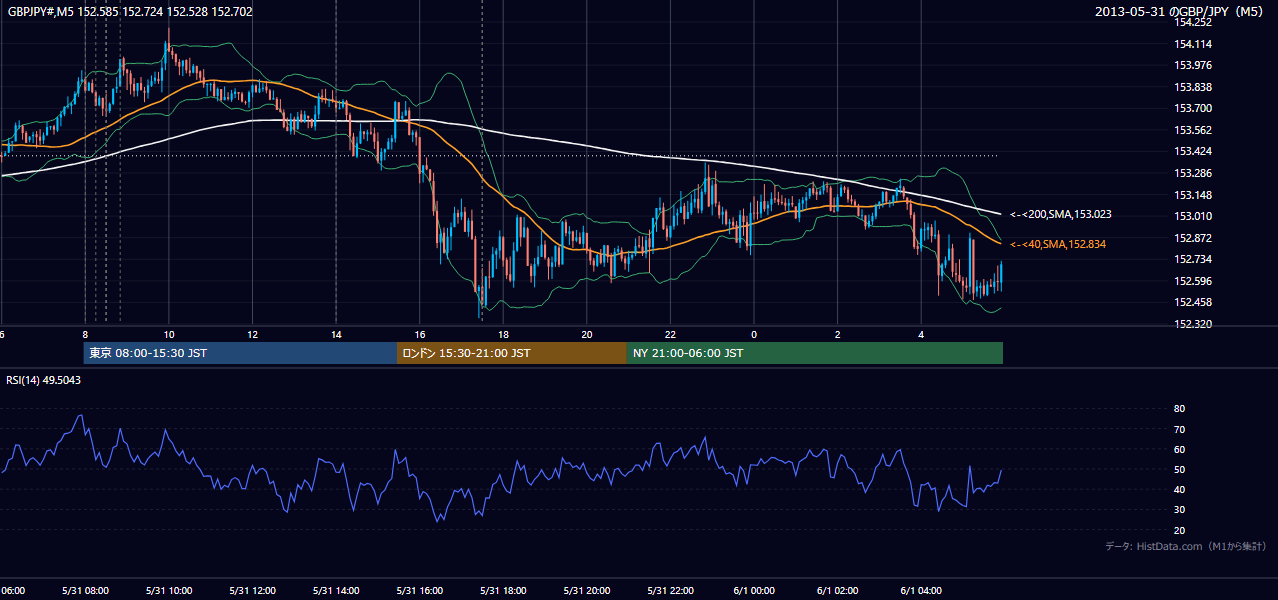Click the 5/31 18:00 time axis label
The image size is (1278, 600).
pyautogui.click(x=503, y=591)
